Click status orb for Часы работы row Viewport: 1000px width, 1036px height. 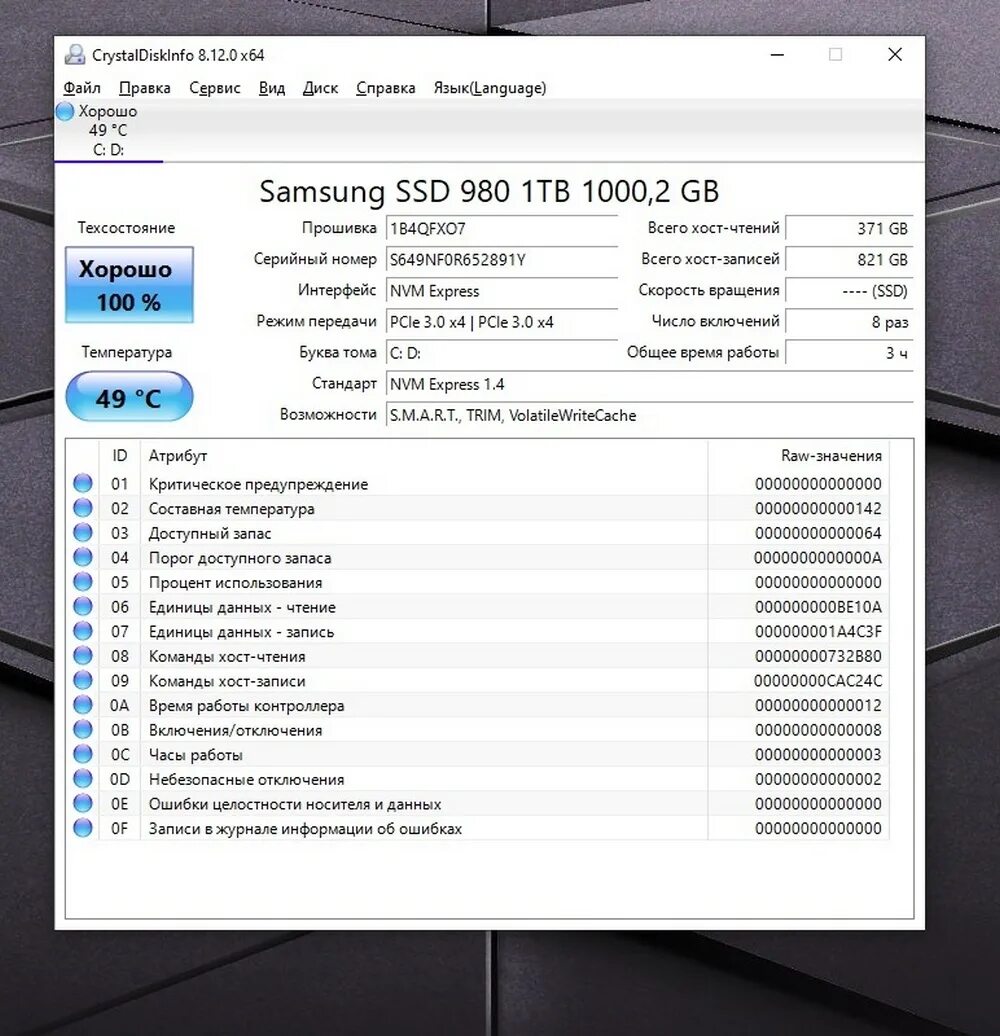pyautogui.click(x=83, y=754)
